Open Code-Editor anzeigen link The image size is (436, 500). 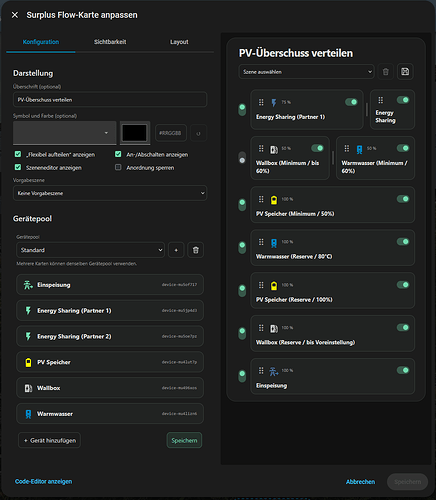(x=43, y=481)
